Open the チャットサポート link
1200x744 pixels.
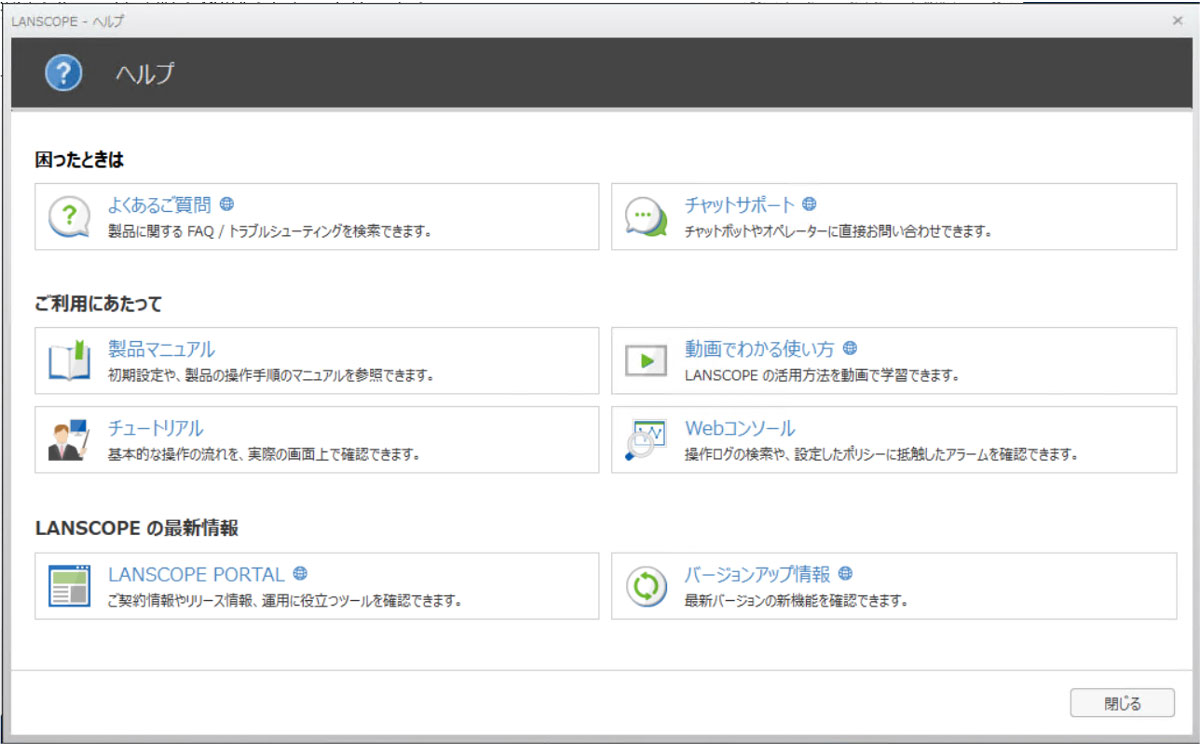pyautogui.click(x=739, y=205)
